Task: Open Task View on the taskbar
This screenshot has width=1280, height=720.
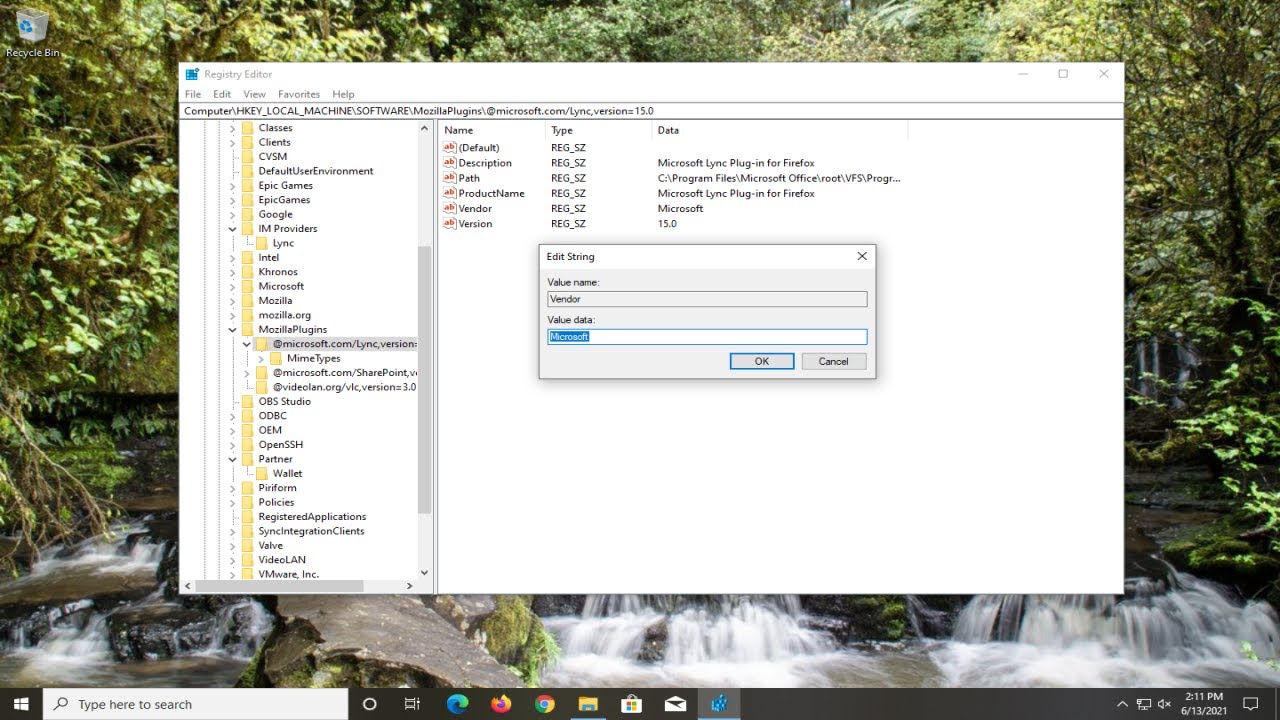Action: click(412, 704)
